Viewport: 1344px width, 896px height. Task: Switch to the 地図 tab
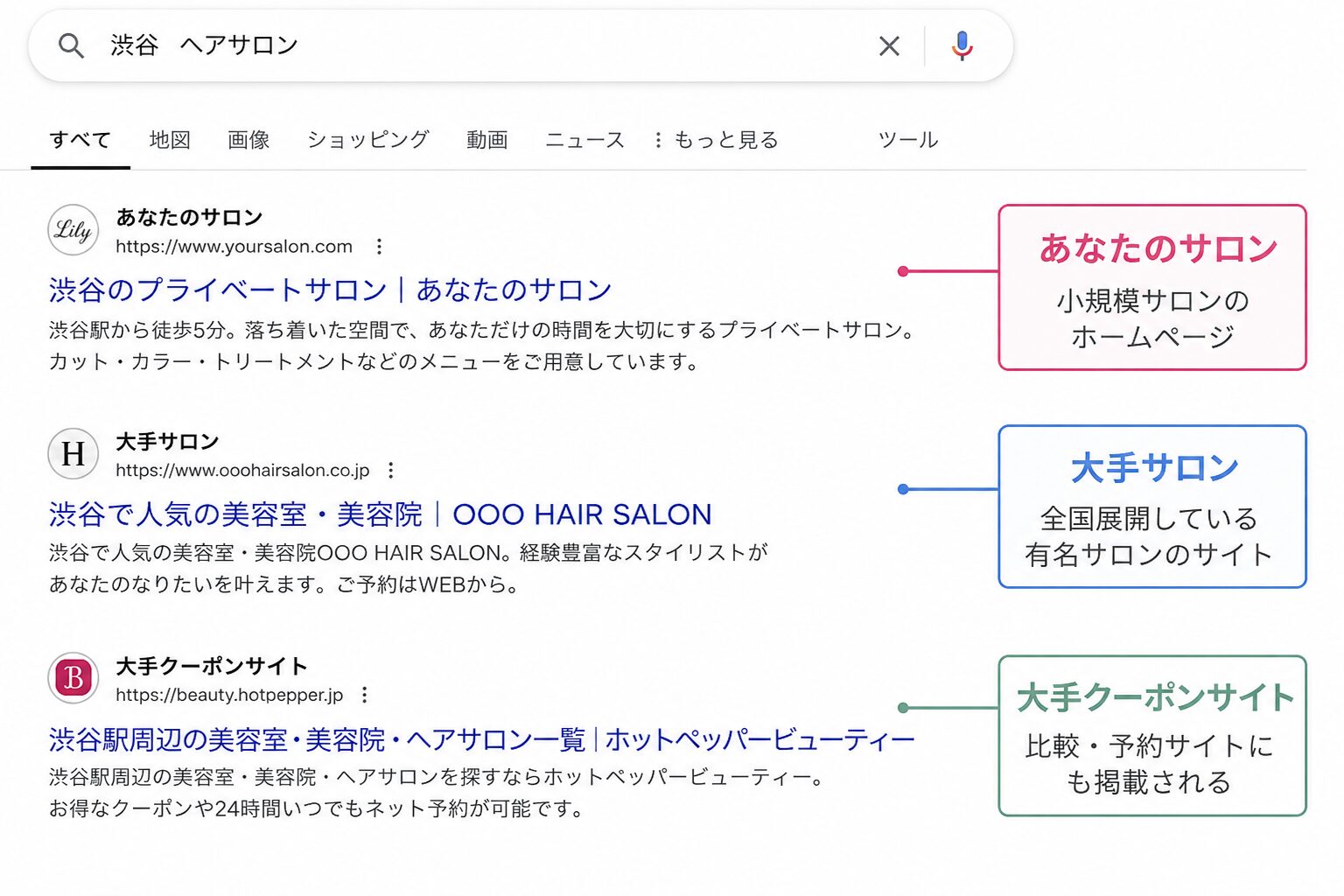pos(170,140)
